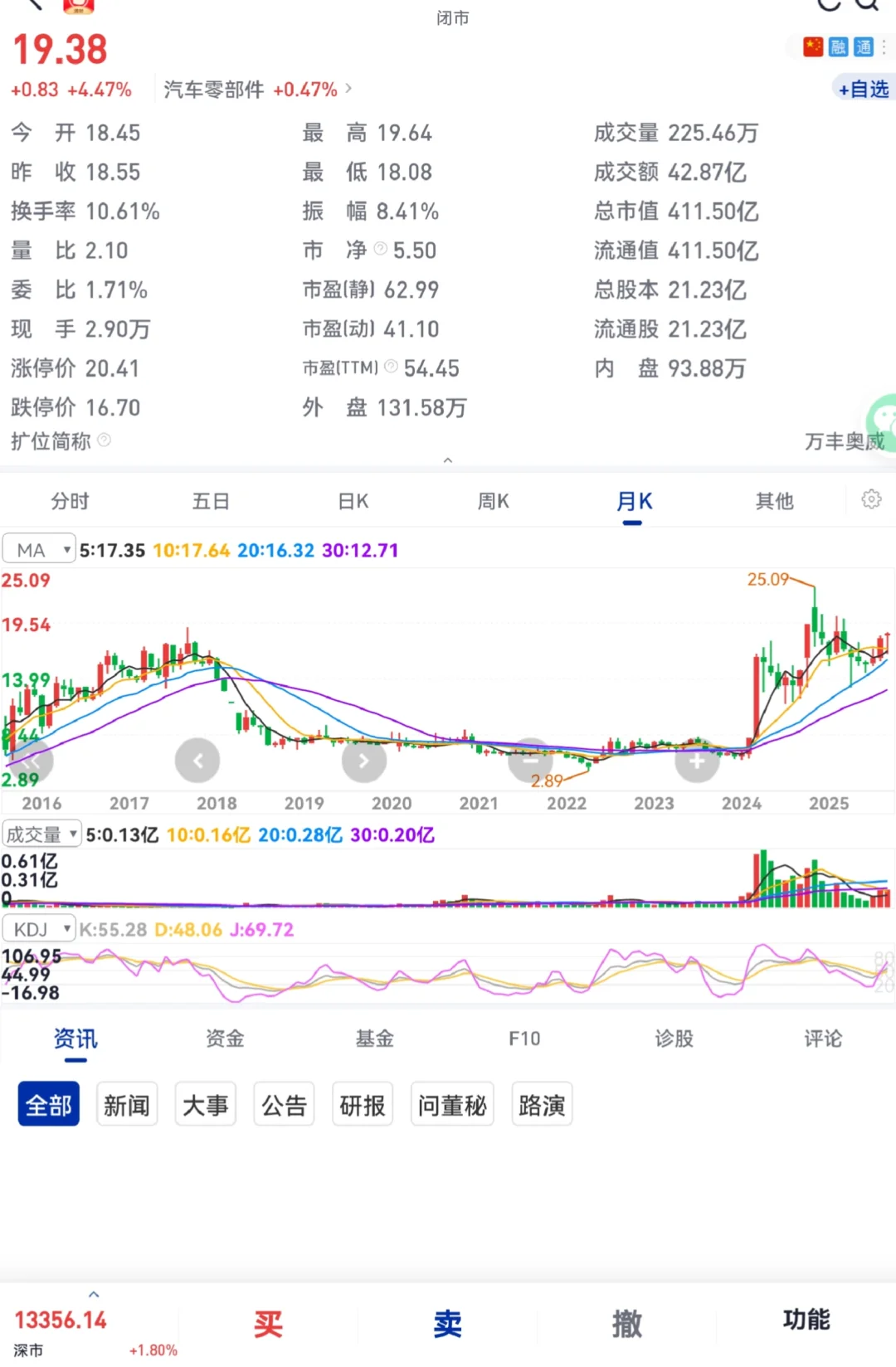Tap the 融 margin trading badge
This screenshot has width=896, height=1367.
click(838, 47)
